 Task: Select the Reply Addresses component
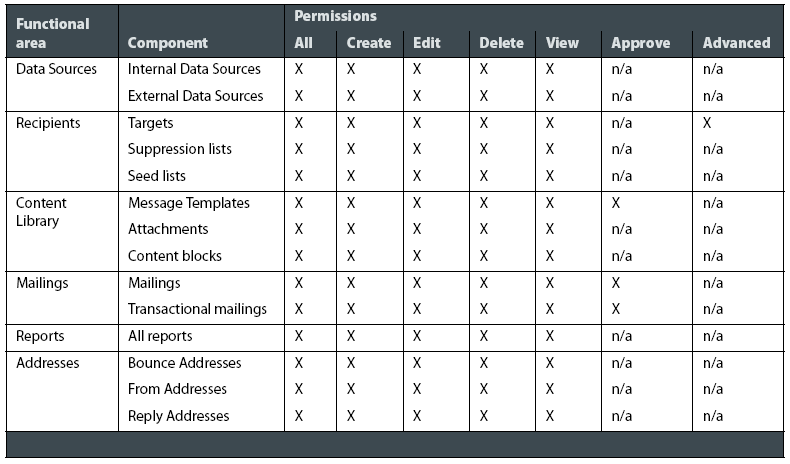pyautogui.click(x=178, y=416)
